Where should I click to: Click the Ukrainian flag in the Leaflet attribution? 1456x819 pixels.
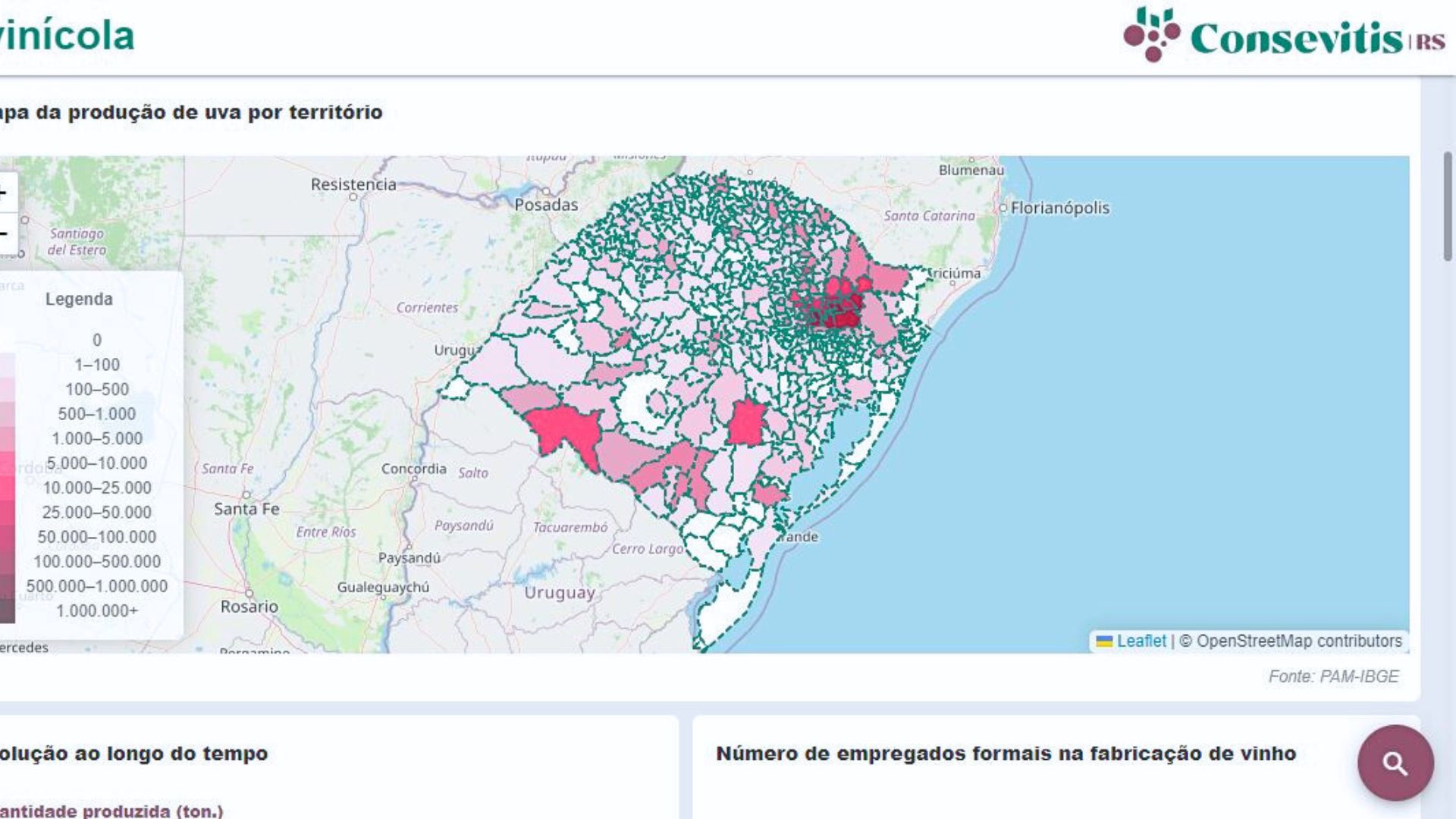pos(1103,641)
